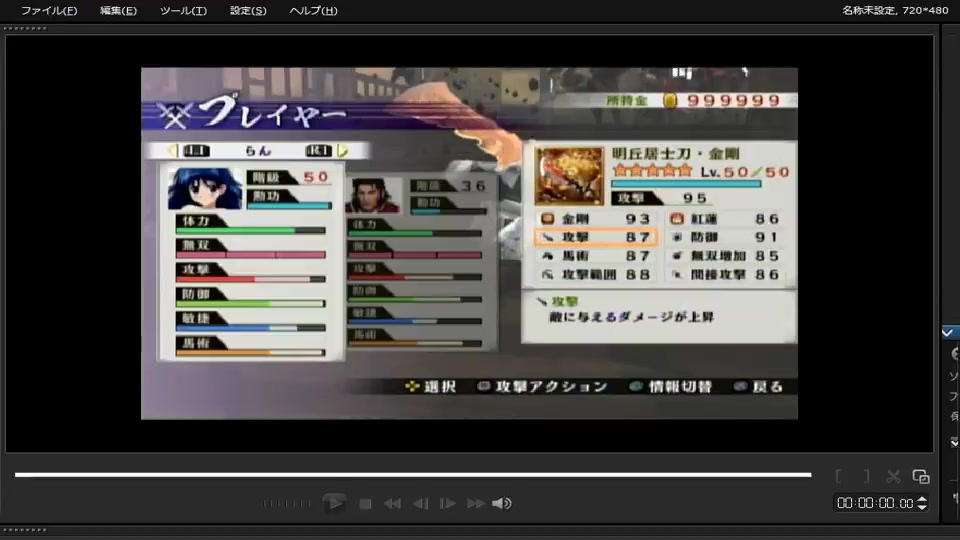Click the 戻る prompt in the preview
The width and height of the screenshot is (960, 540).
(759, 386)
